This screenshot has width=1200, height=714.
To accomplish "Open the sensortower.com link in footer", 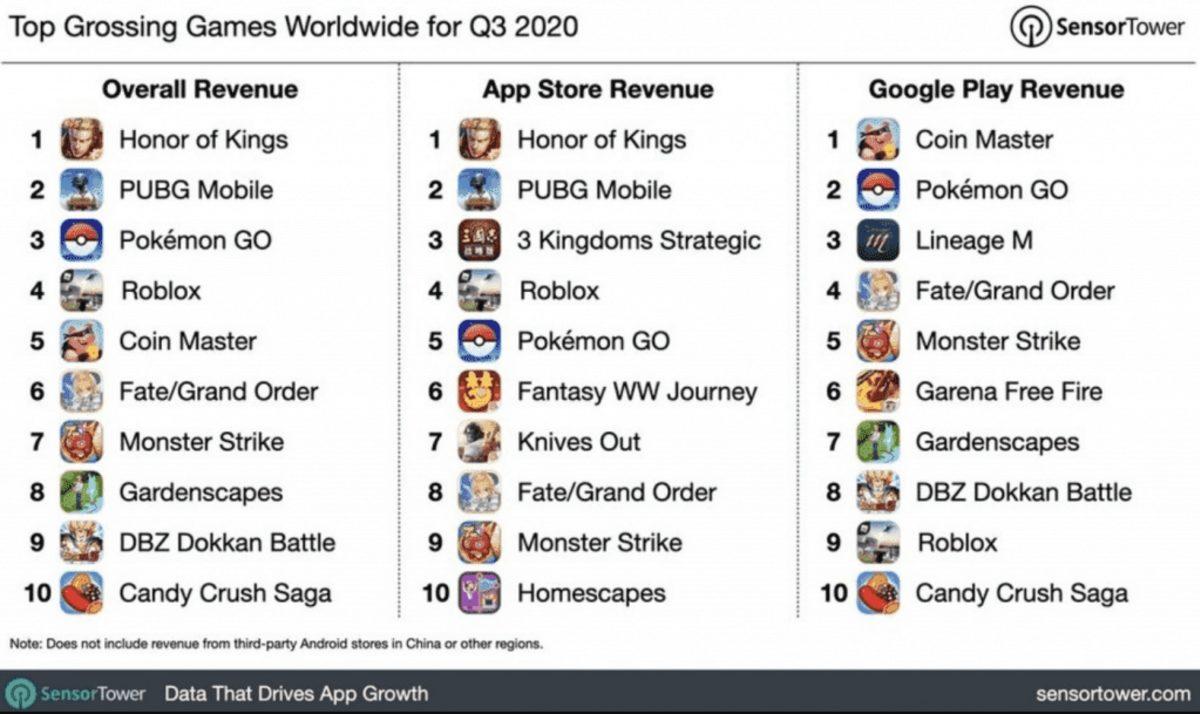I will click(x=1113, y=693).
